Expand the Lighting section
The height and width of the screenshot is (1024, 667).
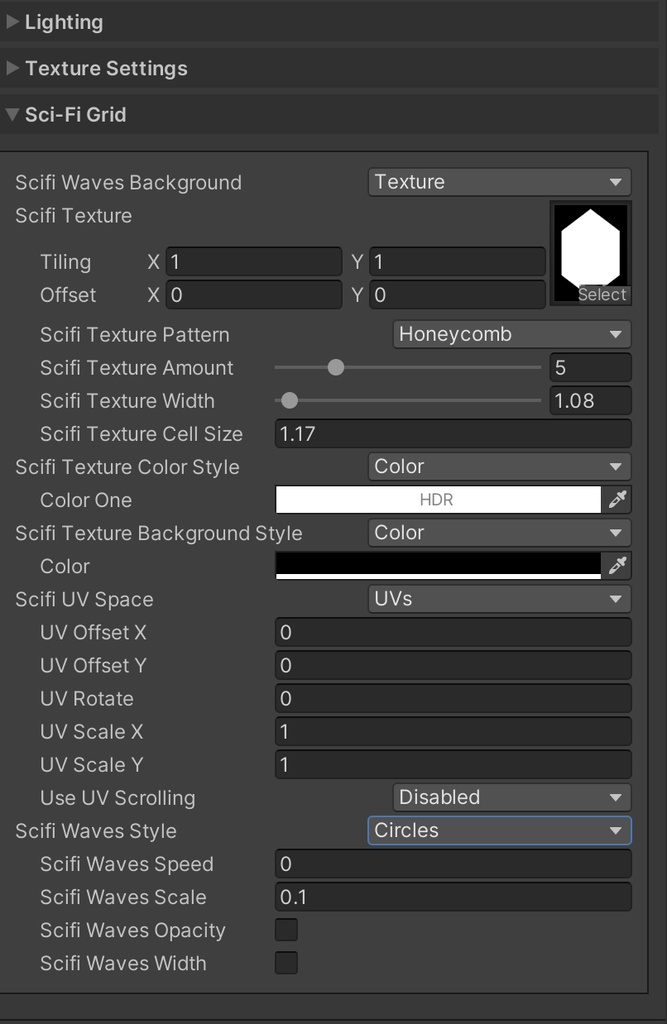[x=14, y=21]
